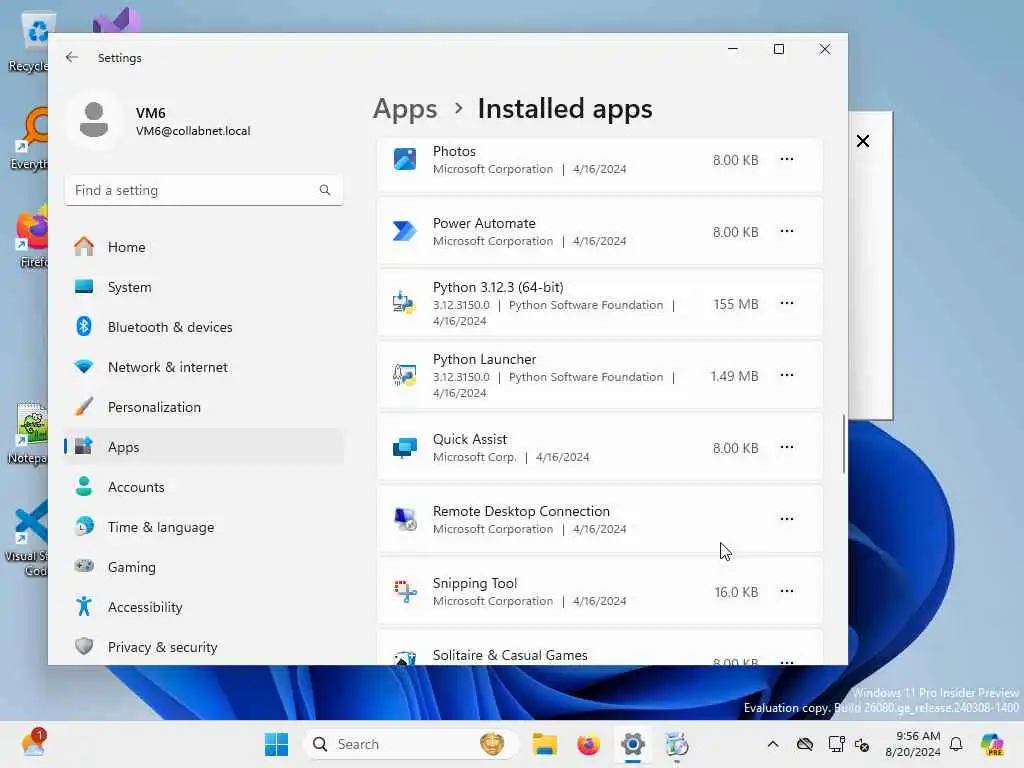The height and width of the screenshot is (768, 1024).
Task: Open more options for Power Automate
Action: click(x=787, y=231)
